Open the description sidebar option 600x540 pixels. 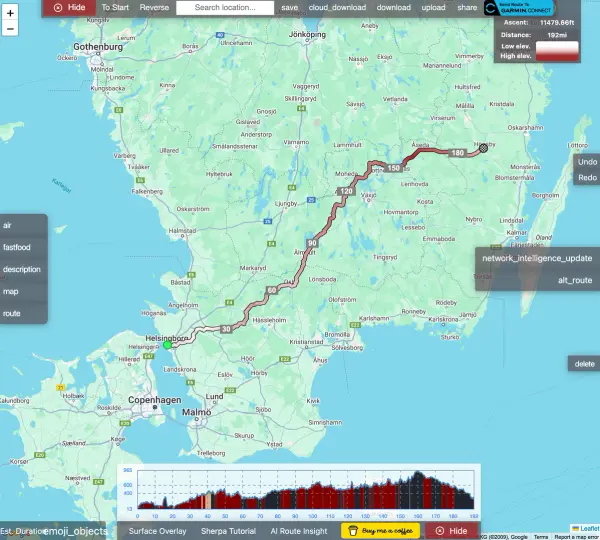pyautogui.click(x=23, y=269)
